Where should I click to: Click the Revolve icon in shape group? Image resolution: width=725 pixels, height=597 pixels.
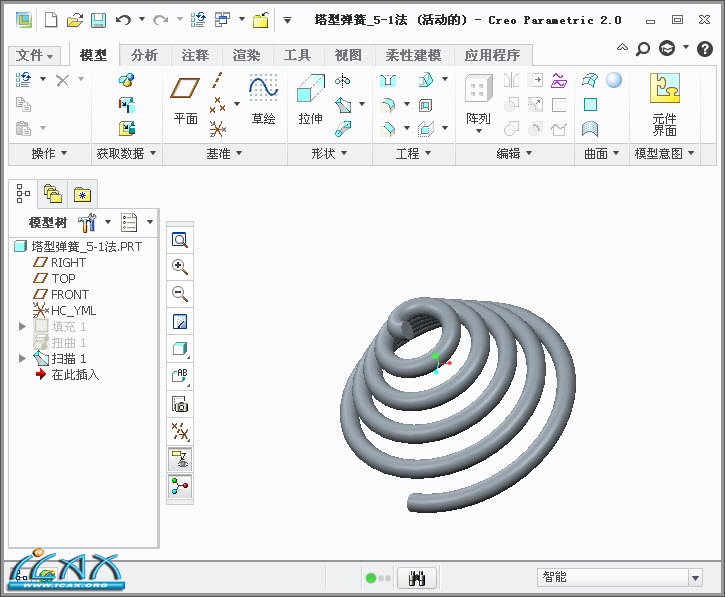tap(343, 81)
